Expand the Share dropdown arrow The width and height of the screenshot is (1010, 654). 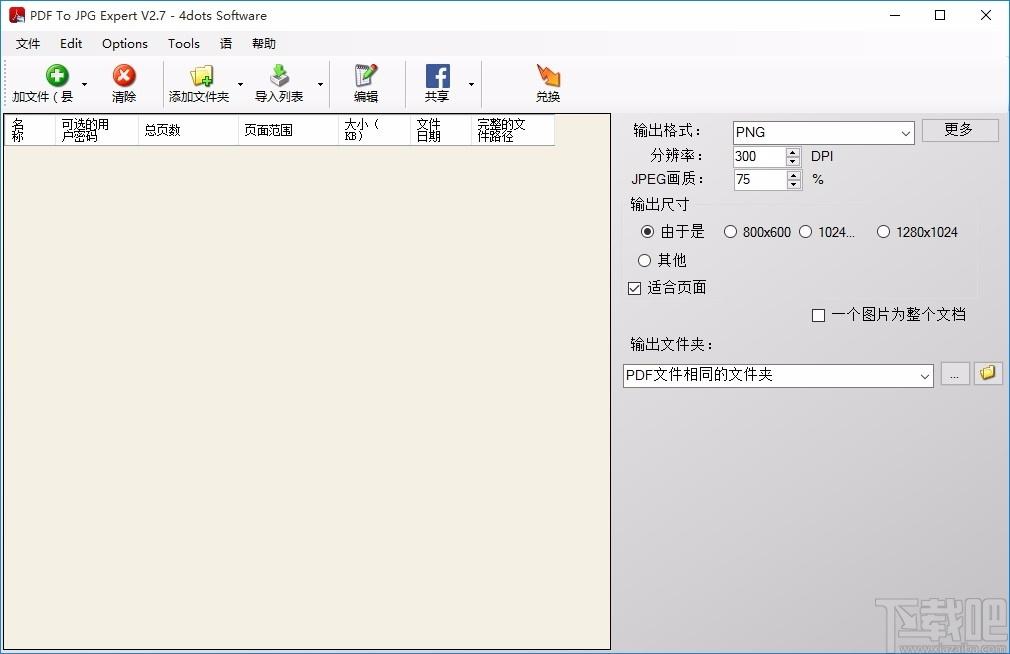(472, 84)
